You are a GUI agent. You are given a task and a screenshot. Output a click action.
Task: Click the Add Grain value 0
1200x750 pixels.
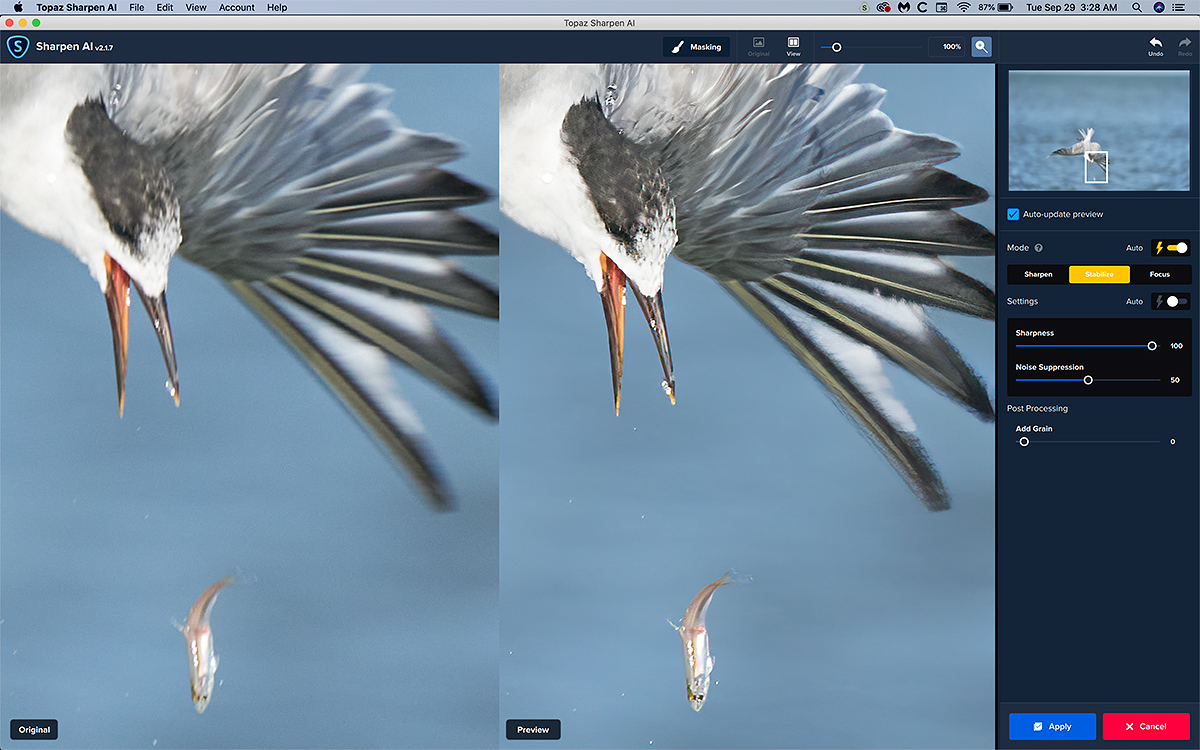pyautogui.click(x=1173, y=441)
